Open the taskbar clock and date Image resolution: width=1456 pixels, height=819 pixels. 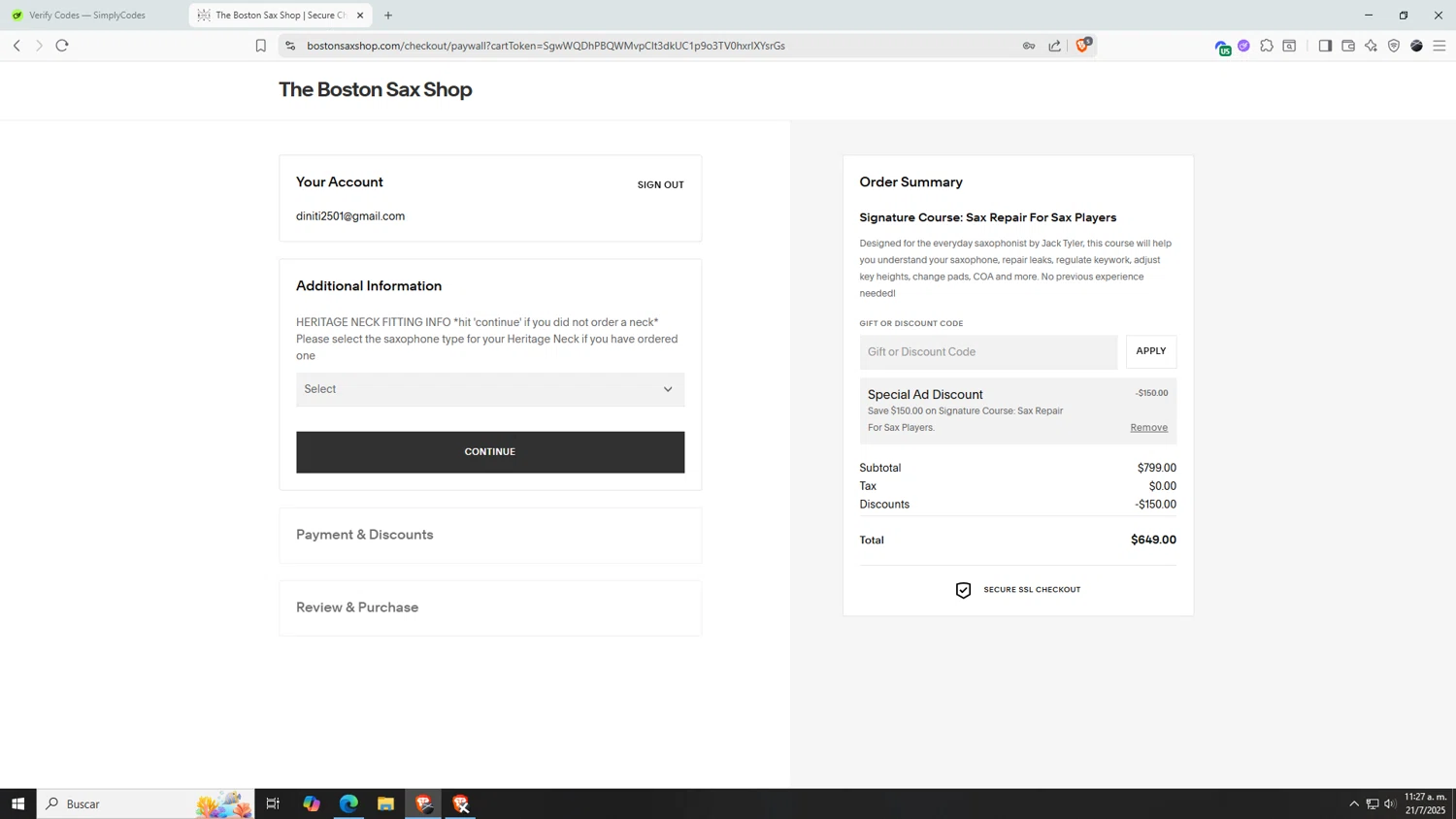point(1425,803)
